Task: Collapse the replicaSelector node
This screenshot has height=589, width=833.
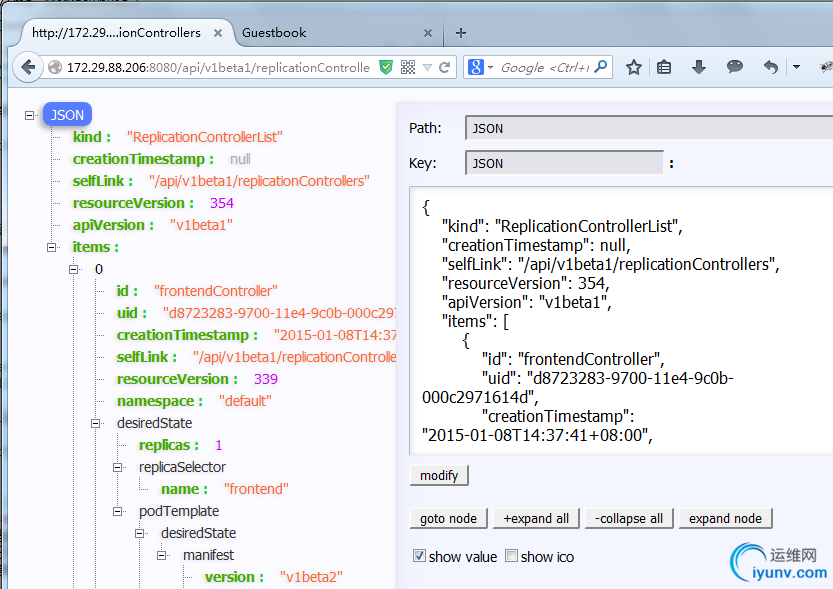Action: point(118,467)
